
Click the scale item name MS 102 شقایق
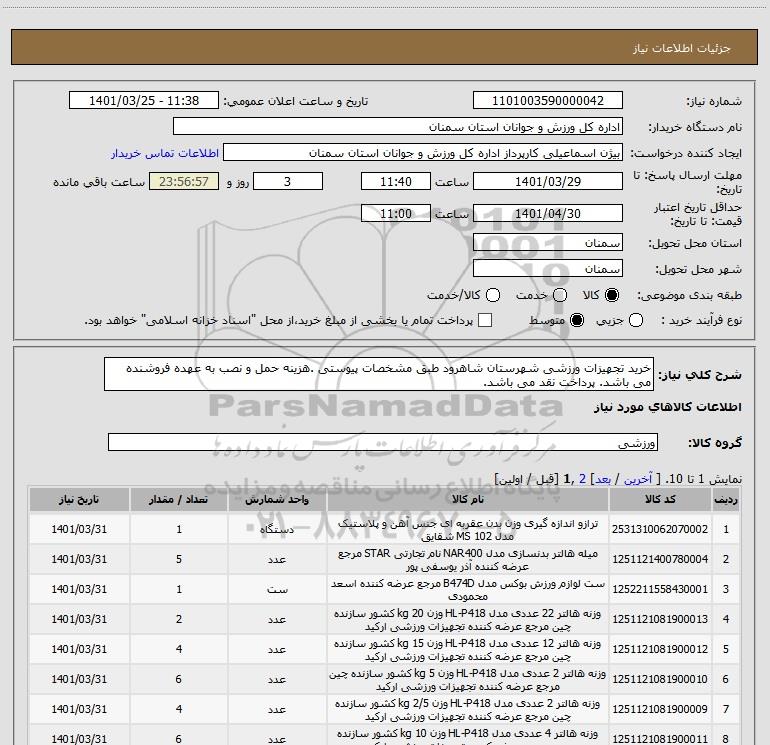(468, 530)
